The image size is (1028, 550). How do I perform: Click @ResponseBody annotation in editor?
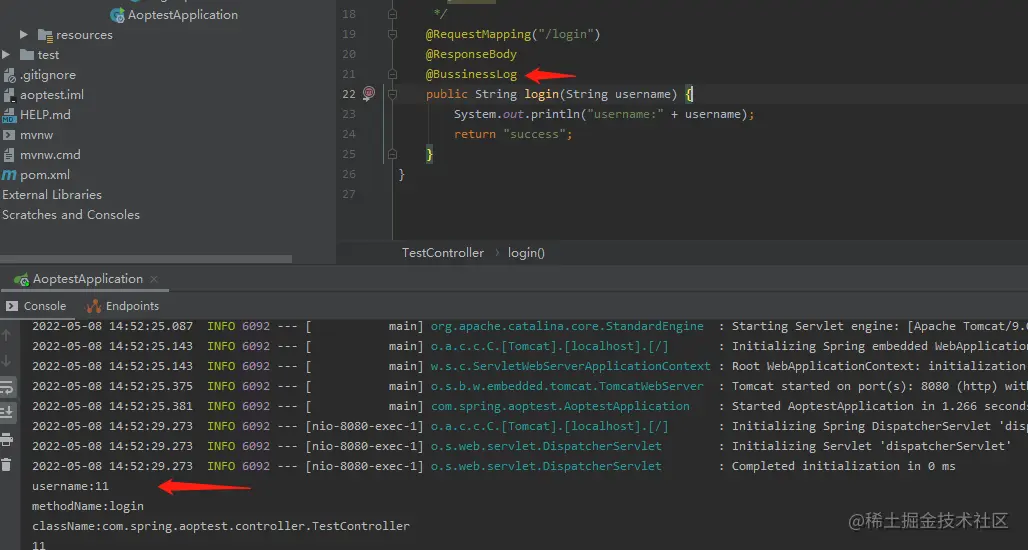click(471, 54)
